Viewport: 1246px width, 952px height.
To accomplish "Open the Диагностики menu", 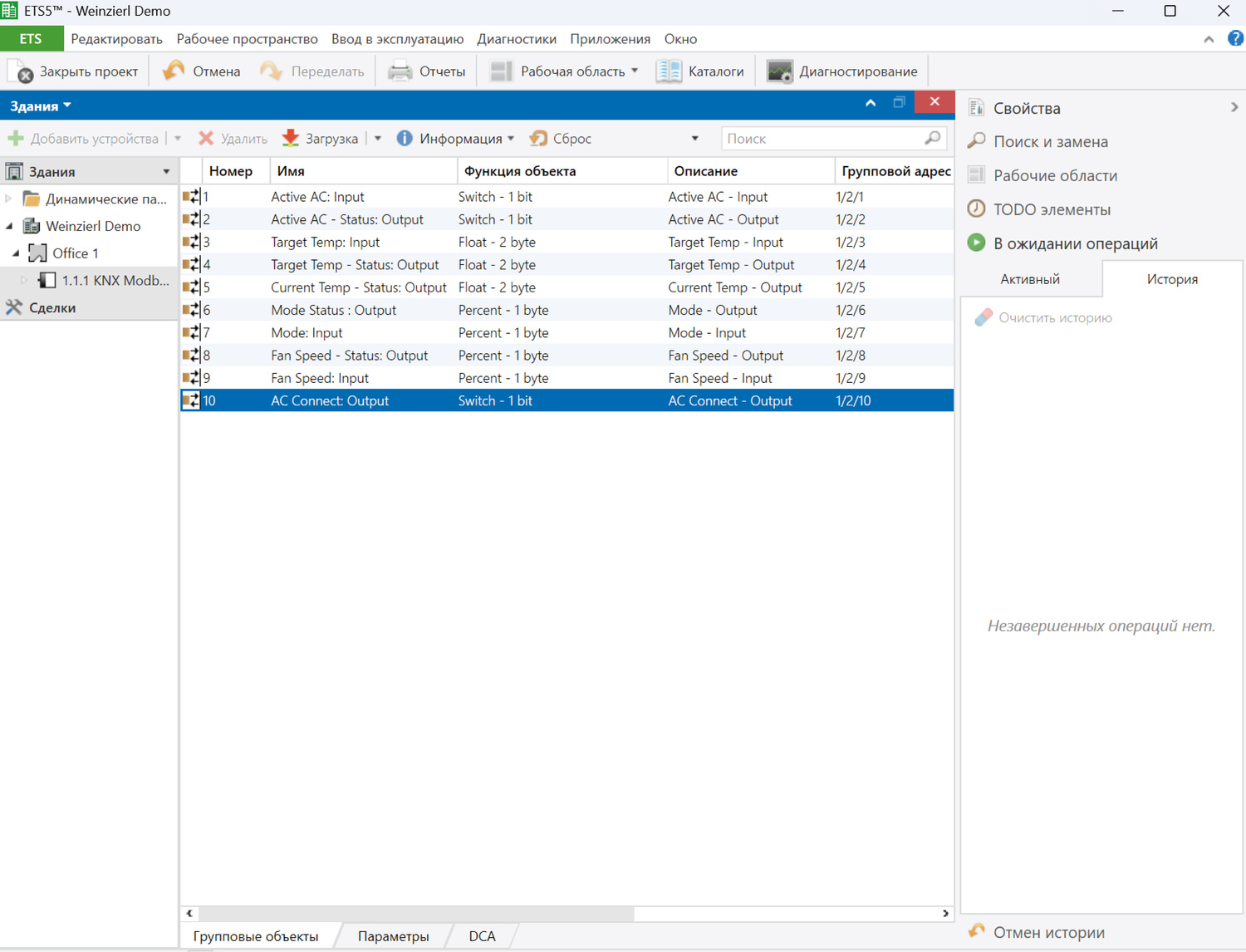I will pos(516,39).
